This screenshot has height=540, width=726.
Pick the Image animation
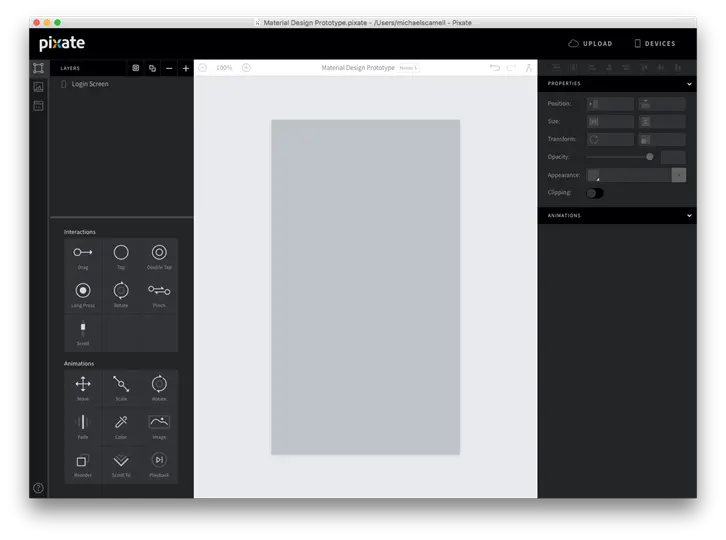coord(159,427)
